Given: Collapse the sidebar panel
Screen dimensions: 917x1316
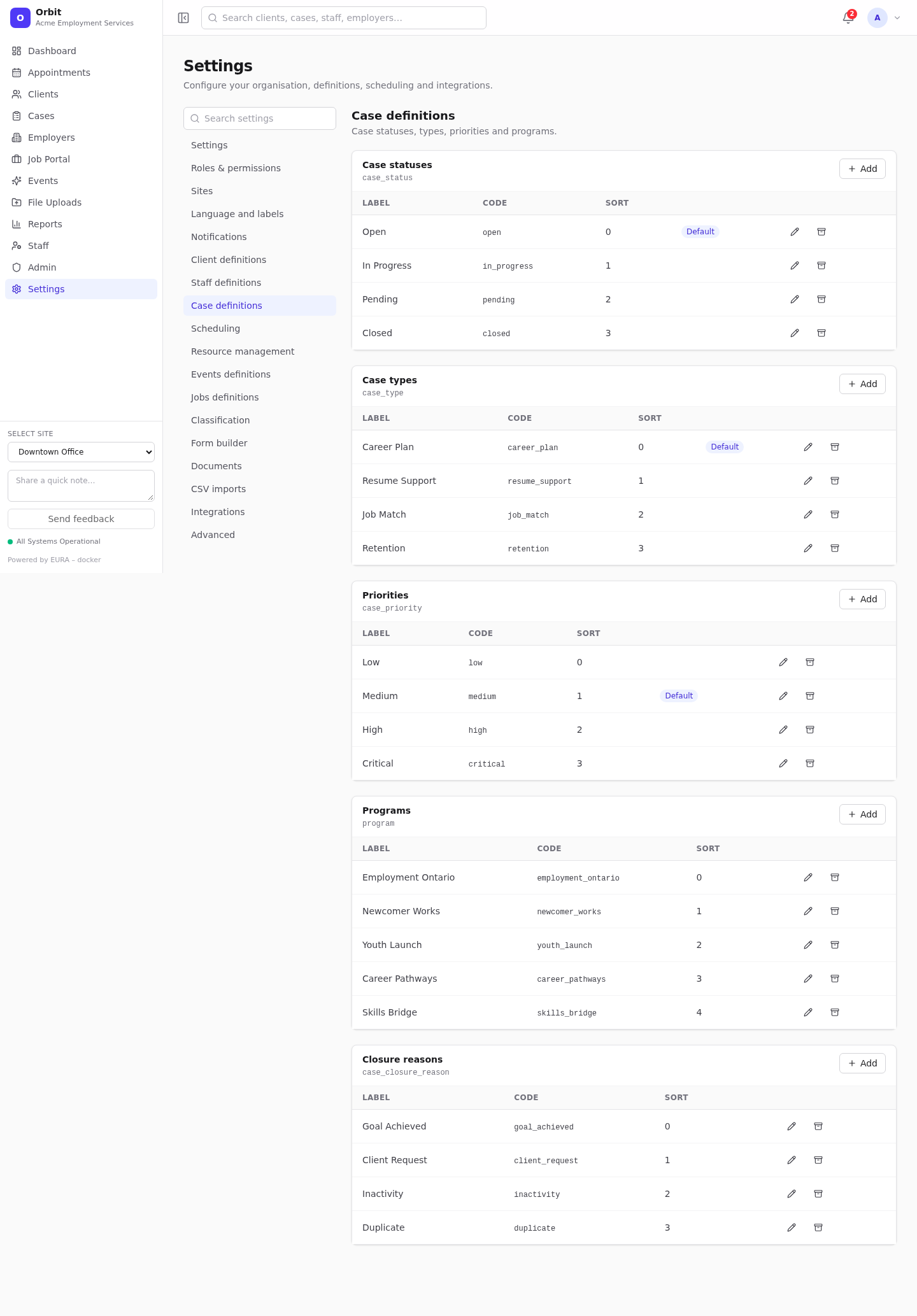Looking at the screenshot, I should (183, 18).
